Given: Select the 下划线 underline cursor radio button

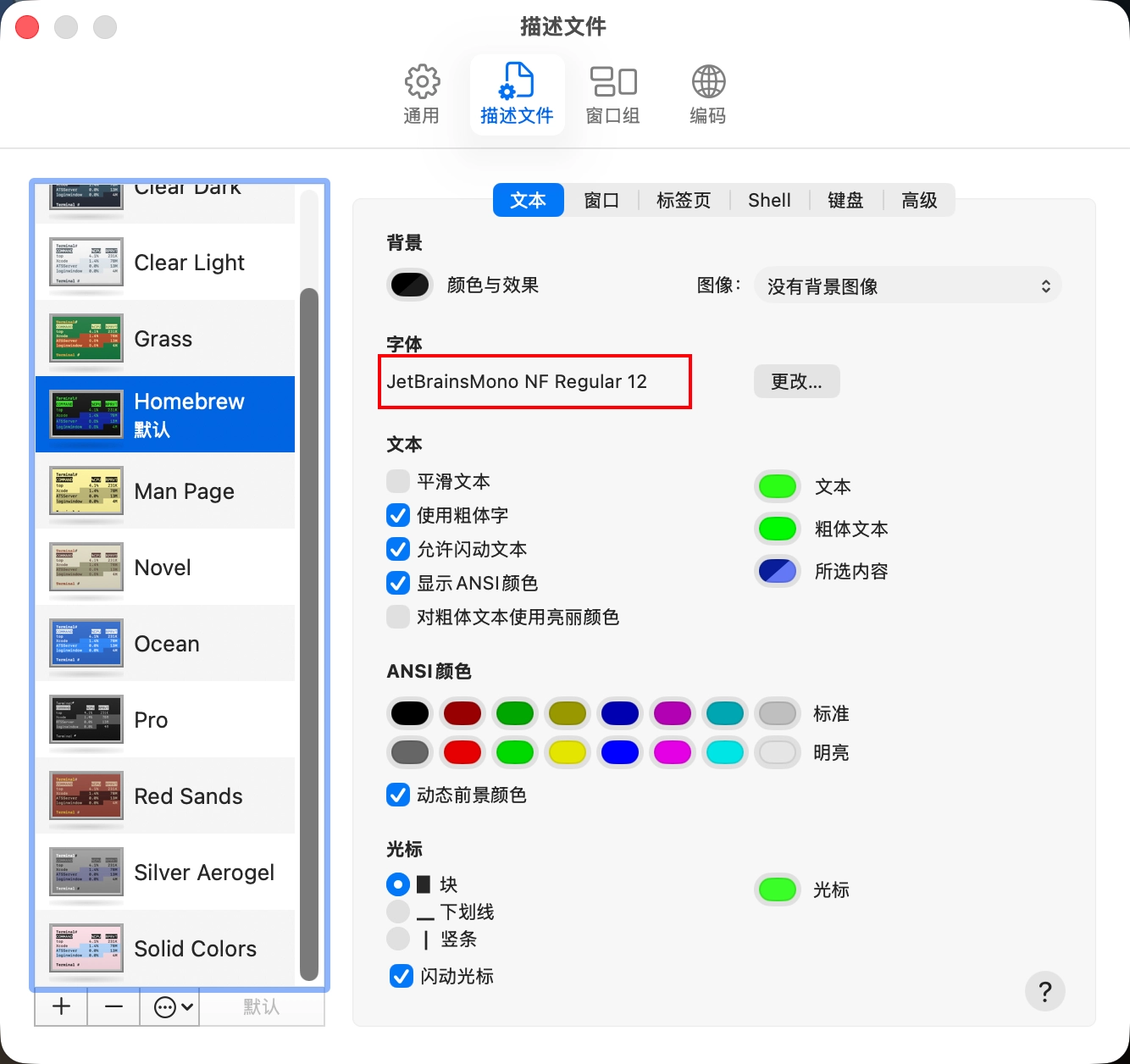Looking at the screenshot, I should tap(398, 912).
